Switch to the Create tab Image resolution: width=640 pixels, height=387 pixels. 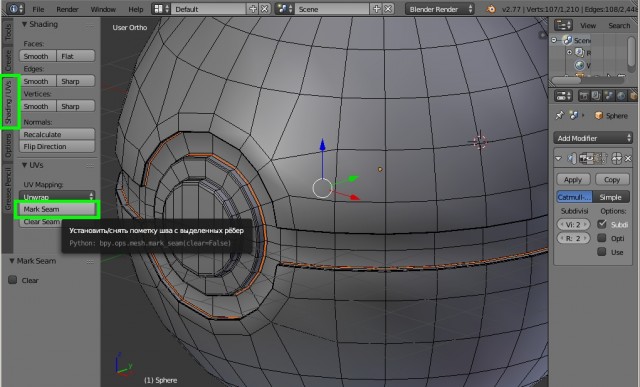click(x=8, y=60)
